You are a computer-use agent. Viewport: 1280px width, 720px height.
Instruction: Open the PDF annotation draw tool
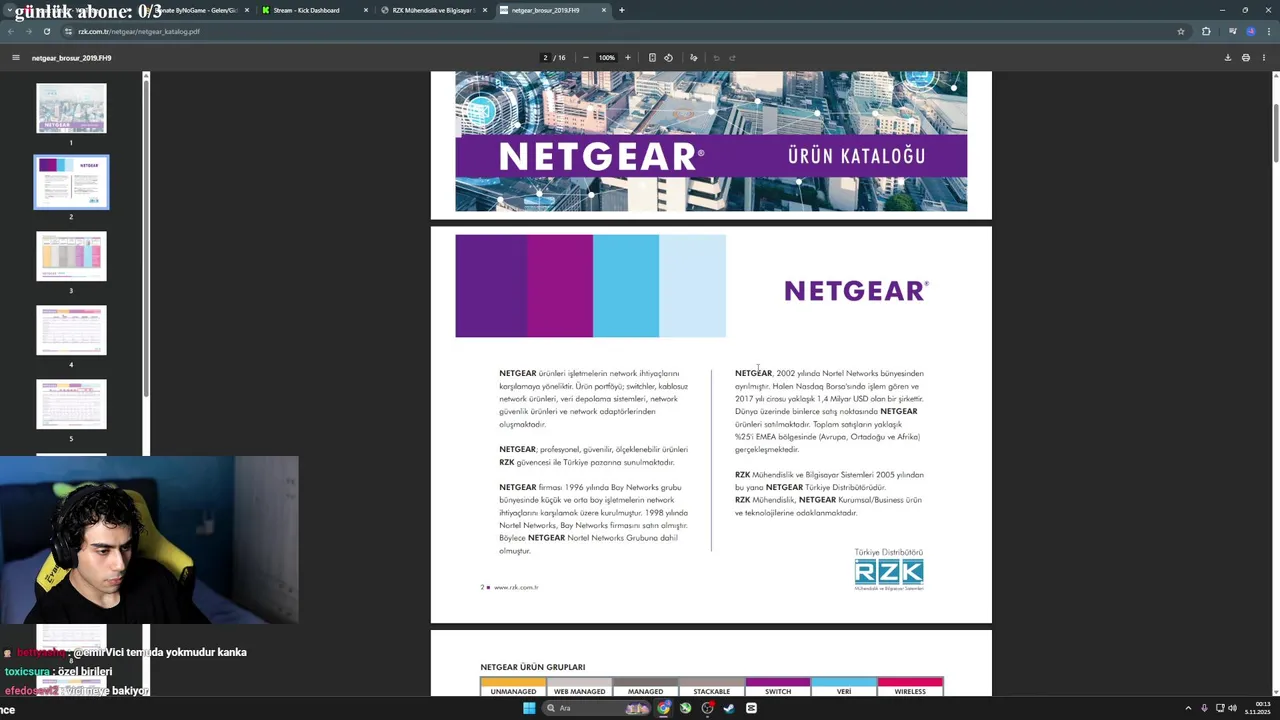pyautogui.click(x=694, y=58)
